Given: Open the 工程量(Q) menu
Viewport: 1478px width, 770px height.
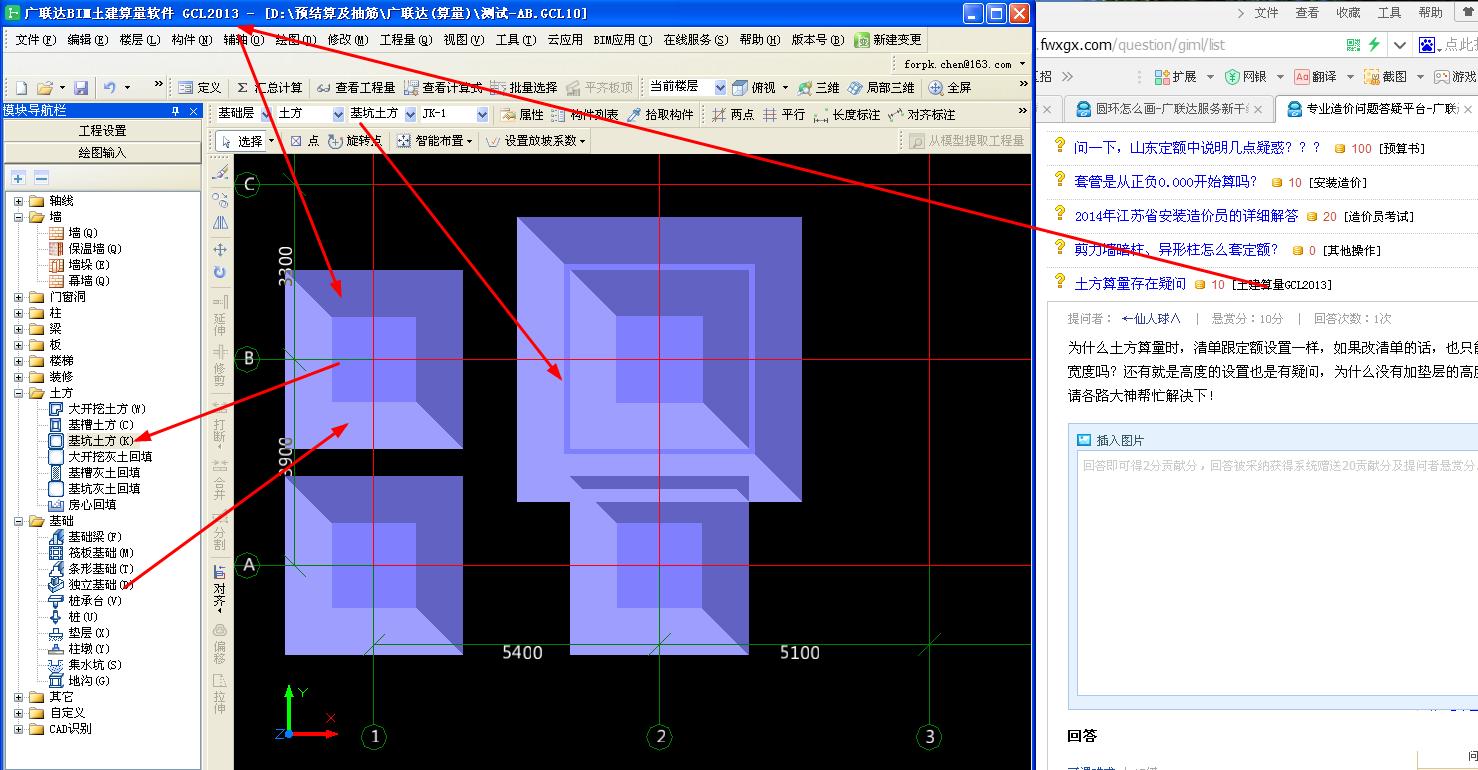Looking at the screenshot, I should coord(406,40).
